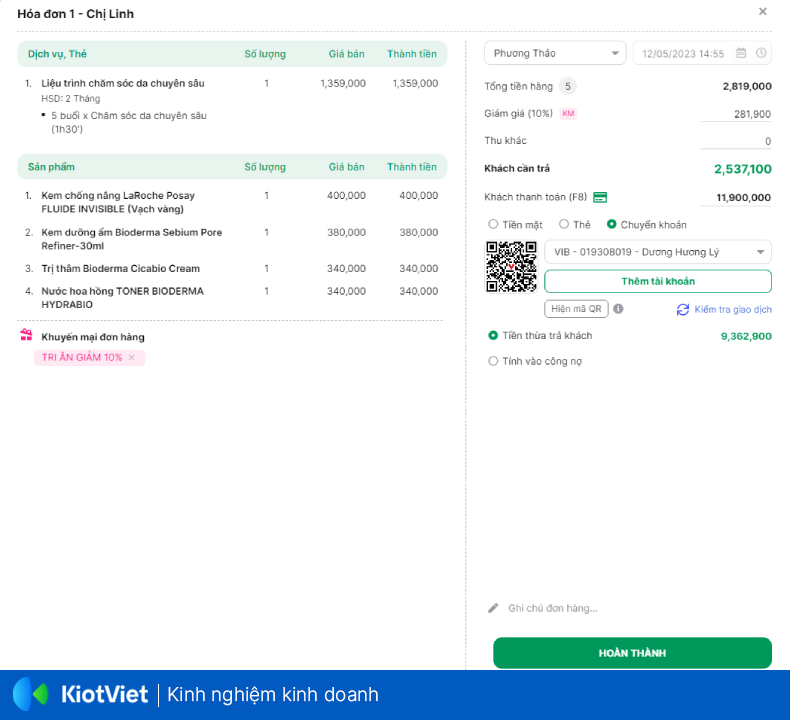Click the HOÀN THÀNH button
This screenshot has width=790, height=720.
632,653
